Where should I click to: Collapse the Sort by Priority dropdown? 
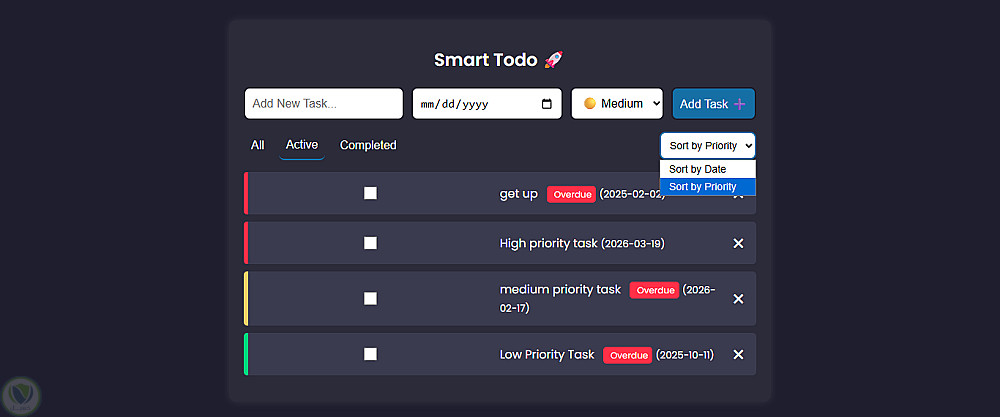click(708, 146)
